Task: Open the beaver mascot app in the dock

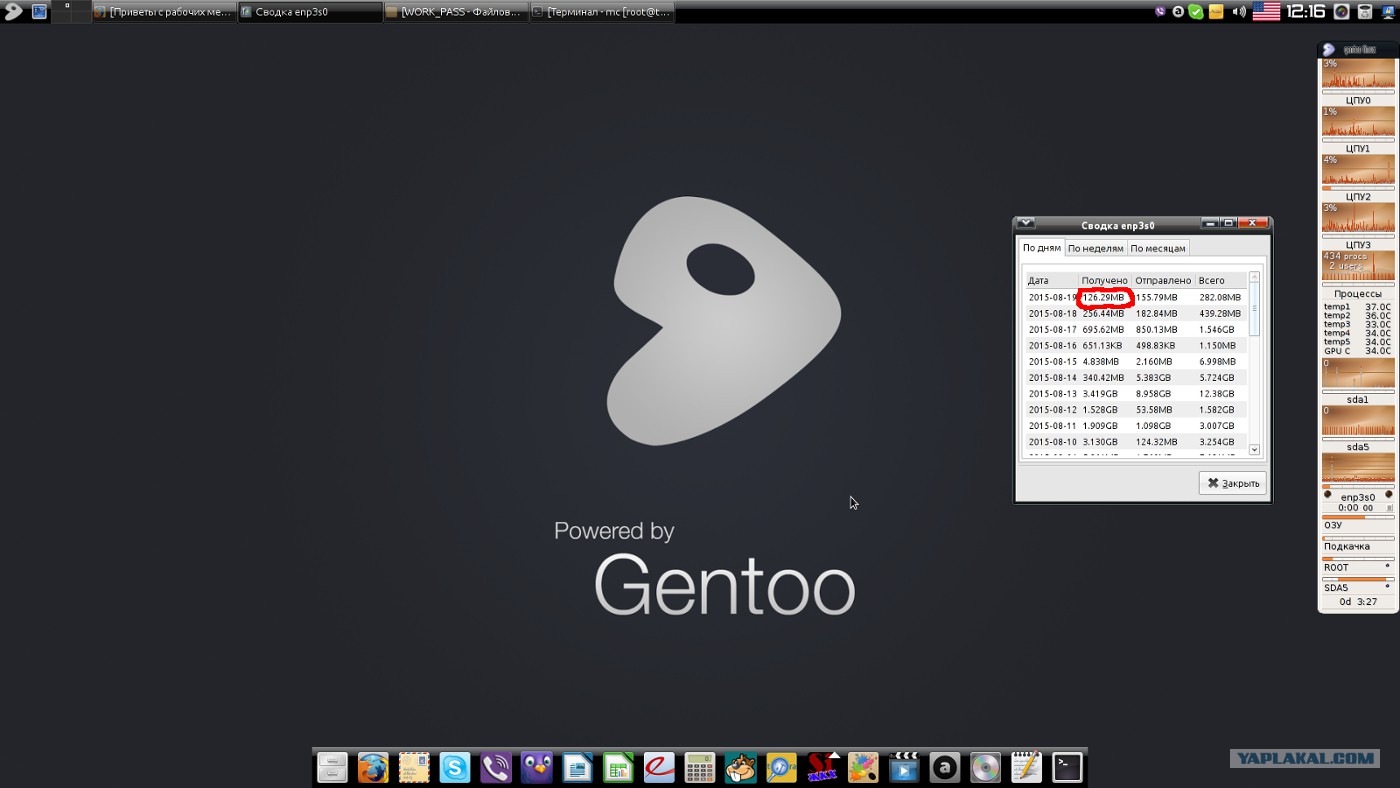Action: tap(741, 768)
